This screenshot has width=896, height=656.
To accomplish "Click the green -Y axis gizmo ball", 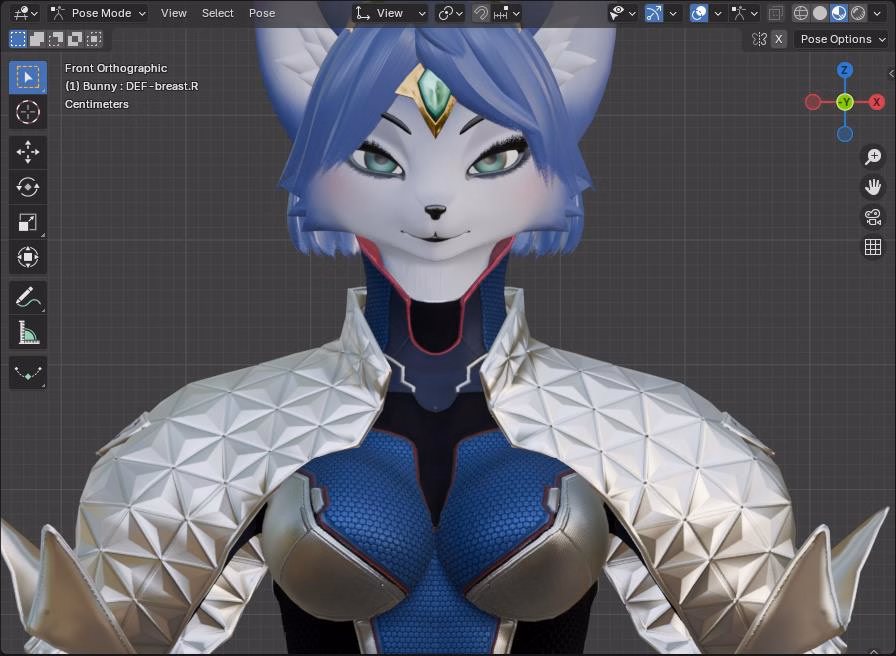I will pyautogui.click(x=845, y=102).
